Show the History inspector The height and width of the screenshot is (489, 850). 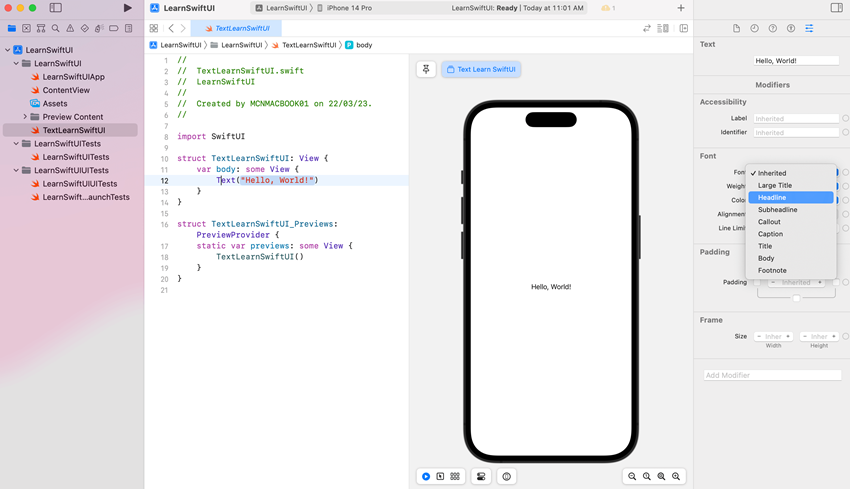755,28
